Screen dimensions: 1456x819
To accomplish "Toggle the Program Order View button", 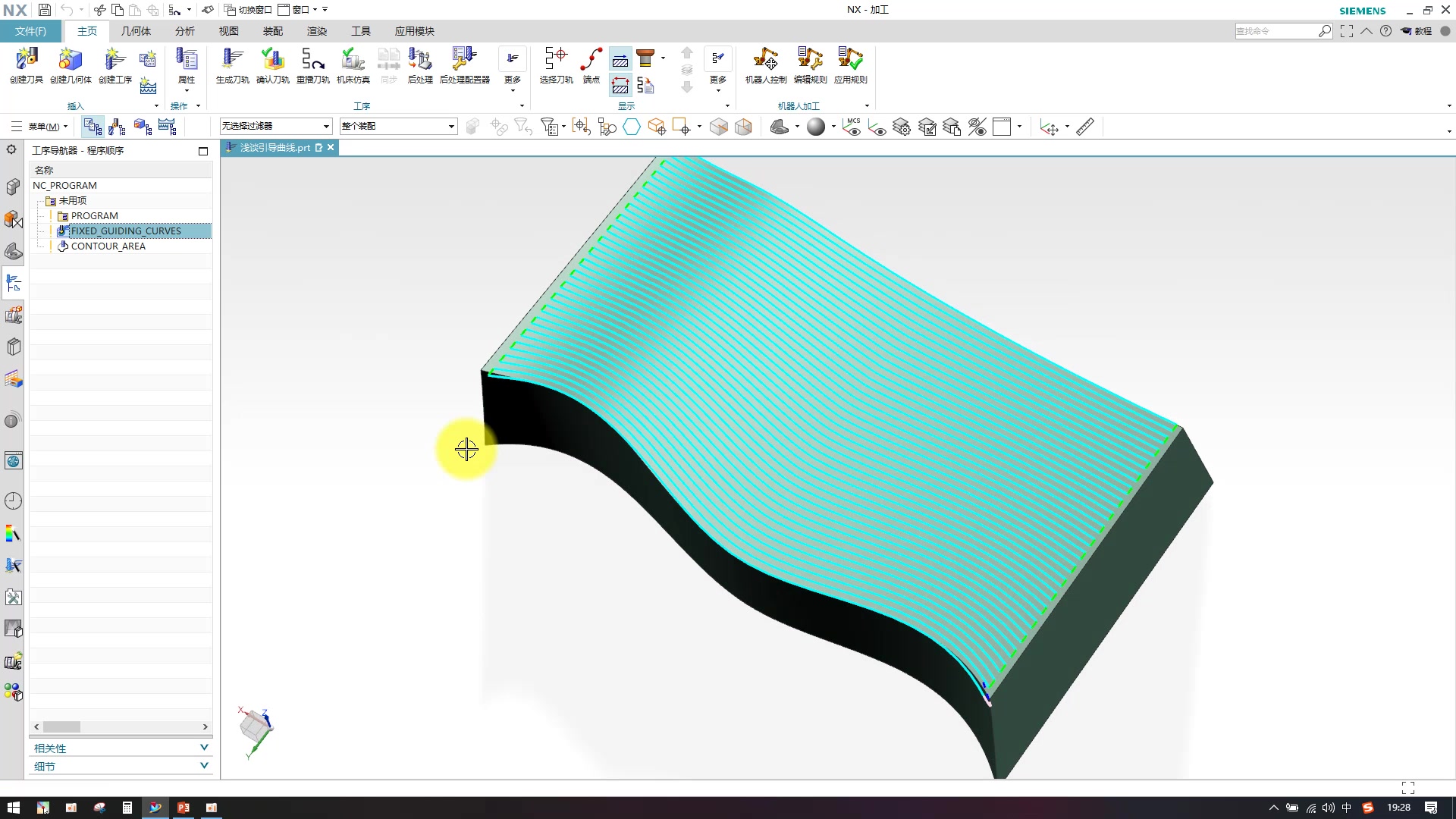I will pos(93,127).
